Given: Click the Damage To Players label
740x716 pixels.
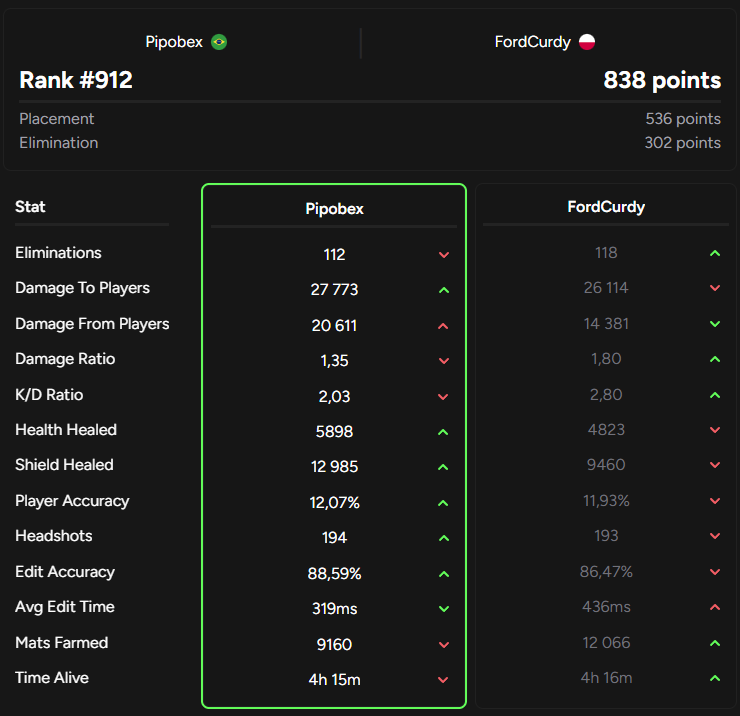Looking at the screenshot, I should (x=82, y=288).
